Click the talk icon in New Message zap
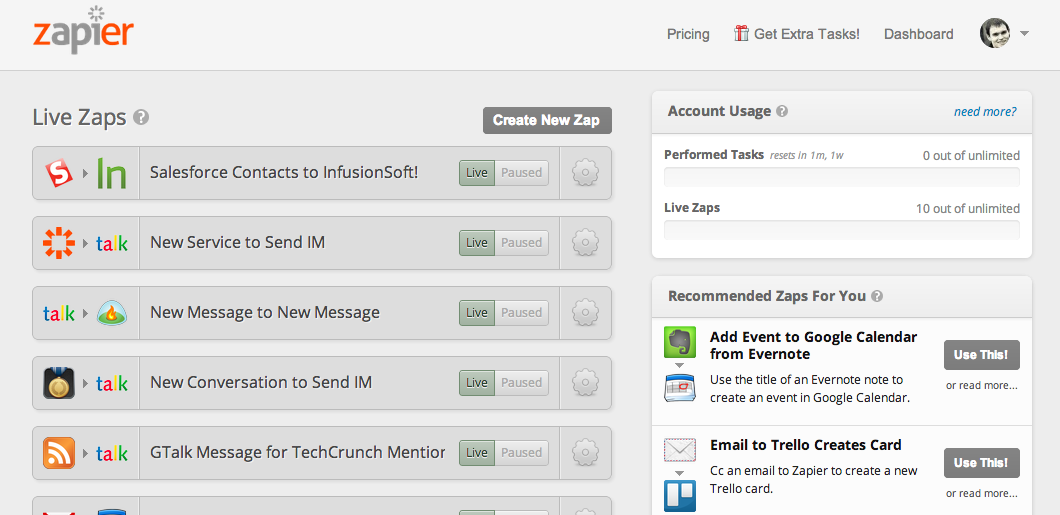Screen dimensions: 1060x515 click(x=59, y=314)
